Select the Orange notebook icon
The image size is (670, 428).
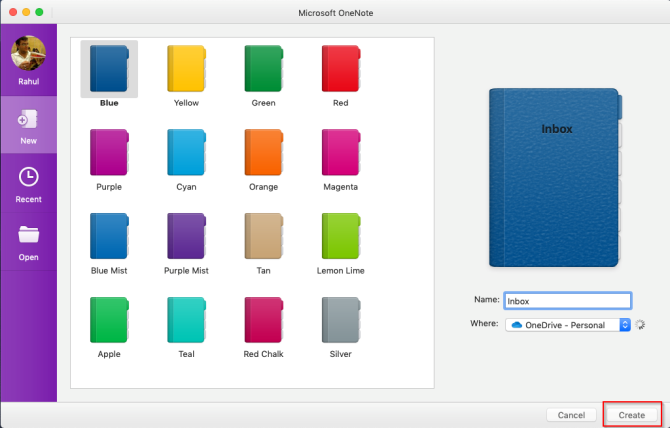click(263, 153)
